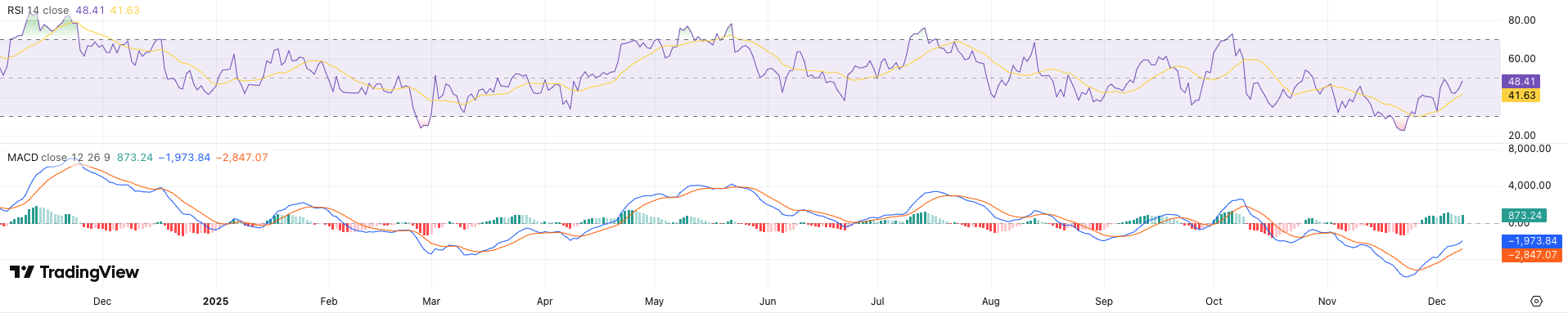Click the Apr label on time axis
Image resolution: width=1568 pixels, height=313 pixels.
click(545, 302)
